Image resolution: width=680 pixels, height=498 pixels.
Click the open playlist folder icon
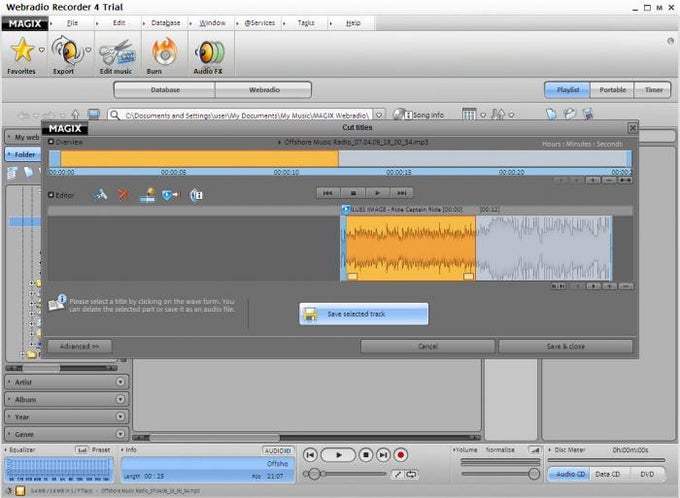[569, 114]
